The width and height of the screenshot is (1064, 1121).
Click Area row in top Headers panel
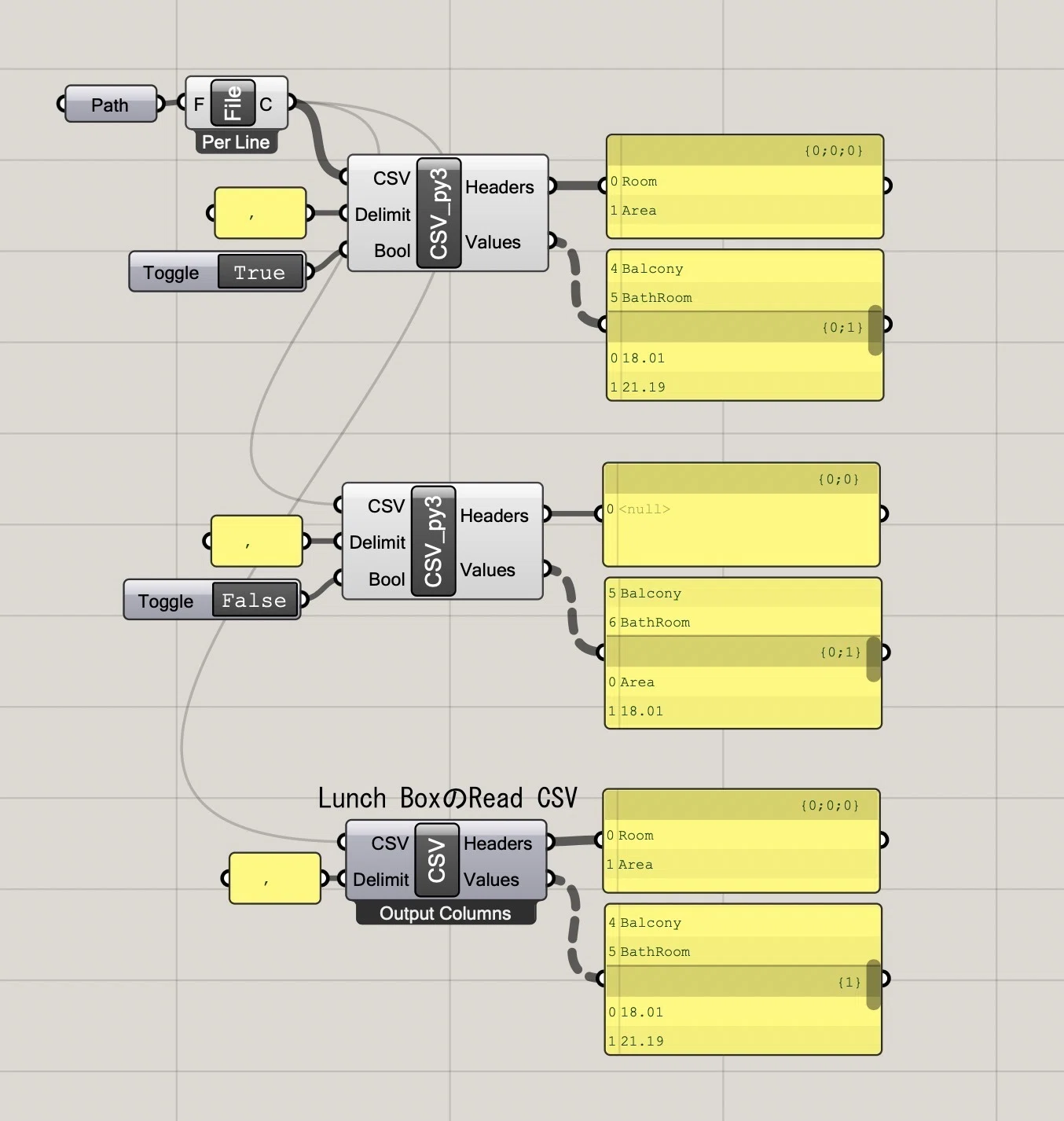(x=745, y=211)
